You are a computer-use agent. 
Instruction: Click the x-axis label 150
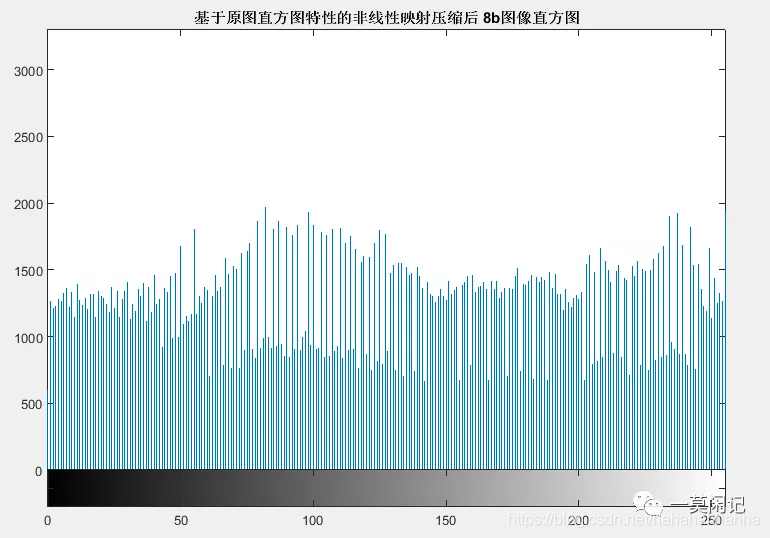[446, 521]
